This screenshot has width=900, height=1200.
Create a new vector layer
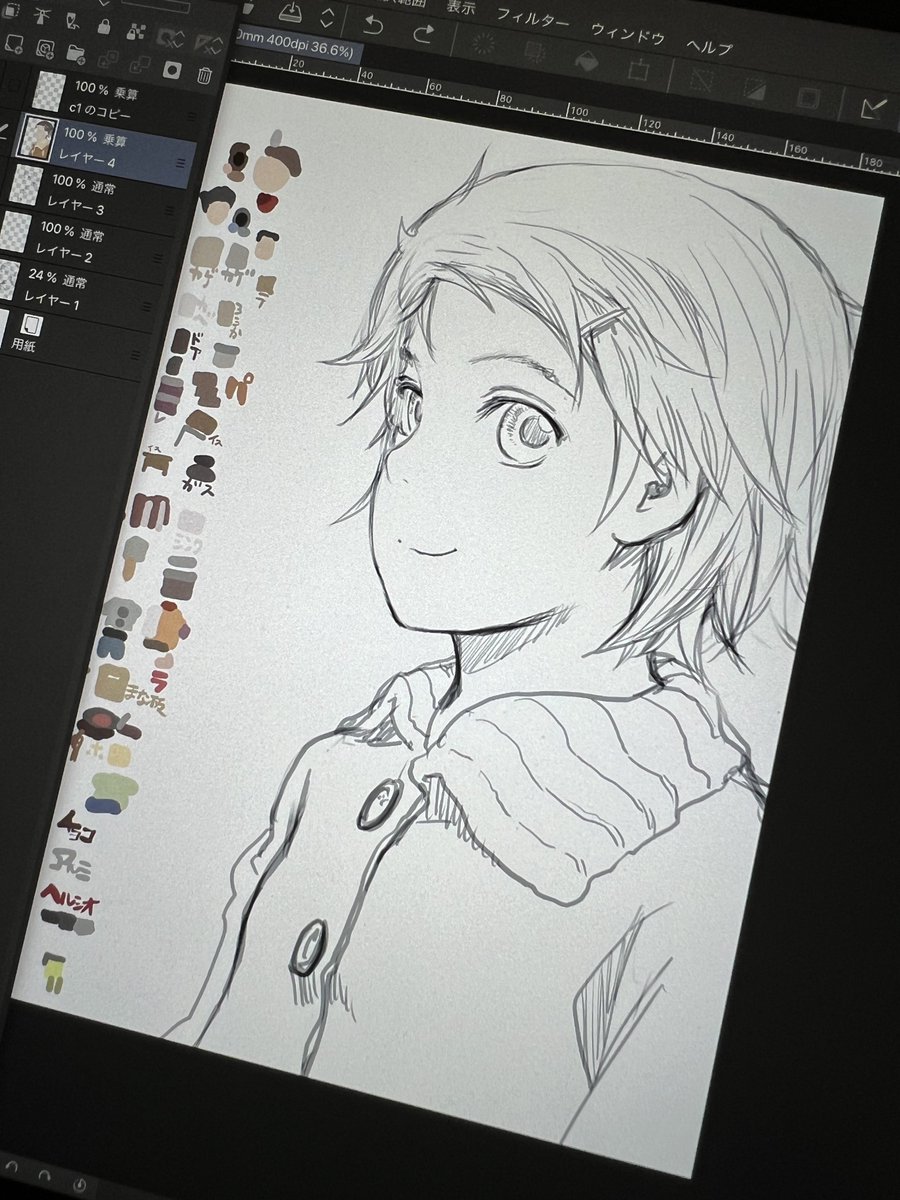[45, 47]
